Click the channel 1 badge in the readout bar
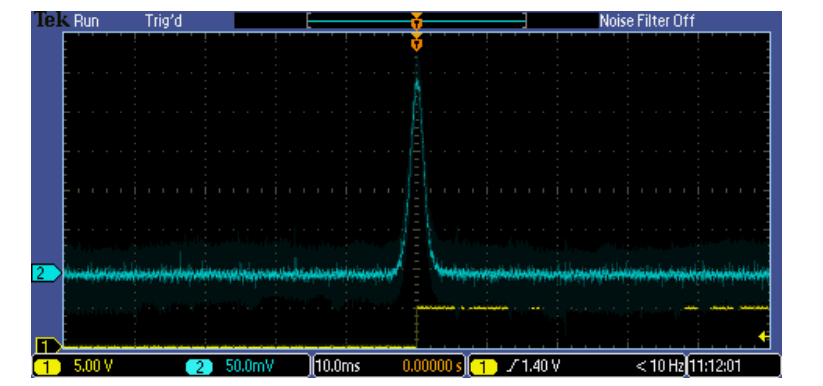The image size is (823, 386). pos(48,367)
